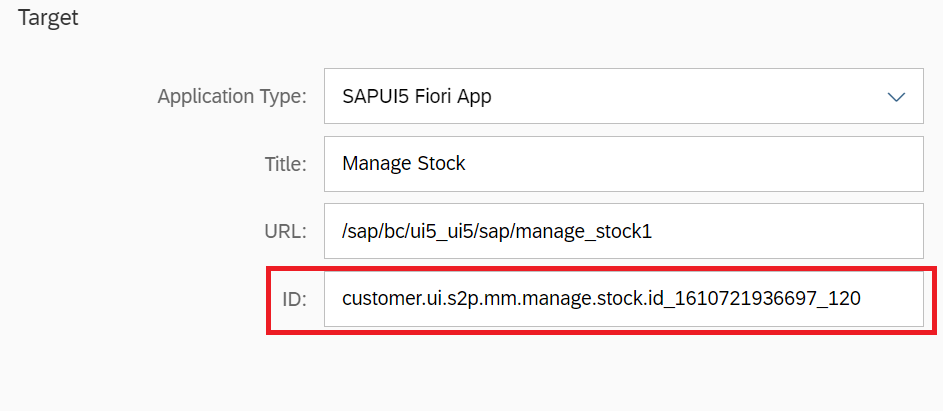Place cursor after 'manage_stock1' in URL field
Viewport: 943px width, 411px height.
(654, 231)
